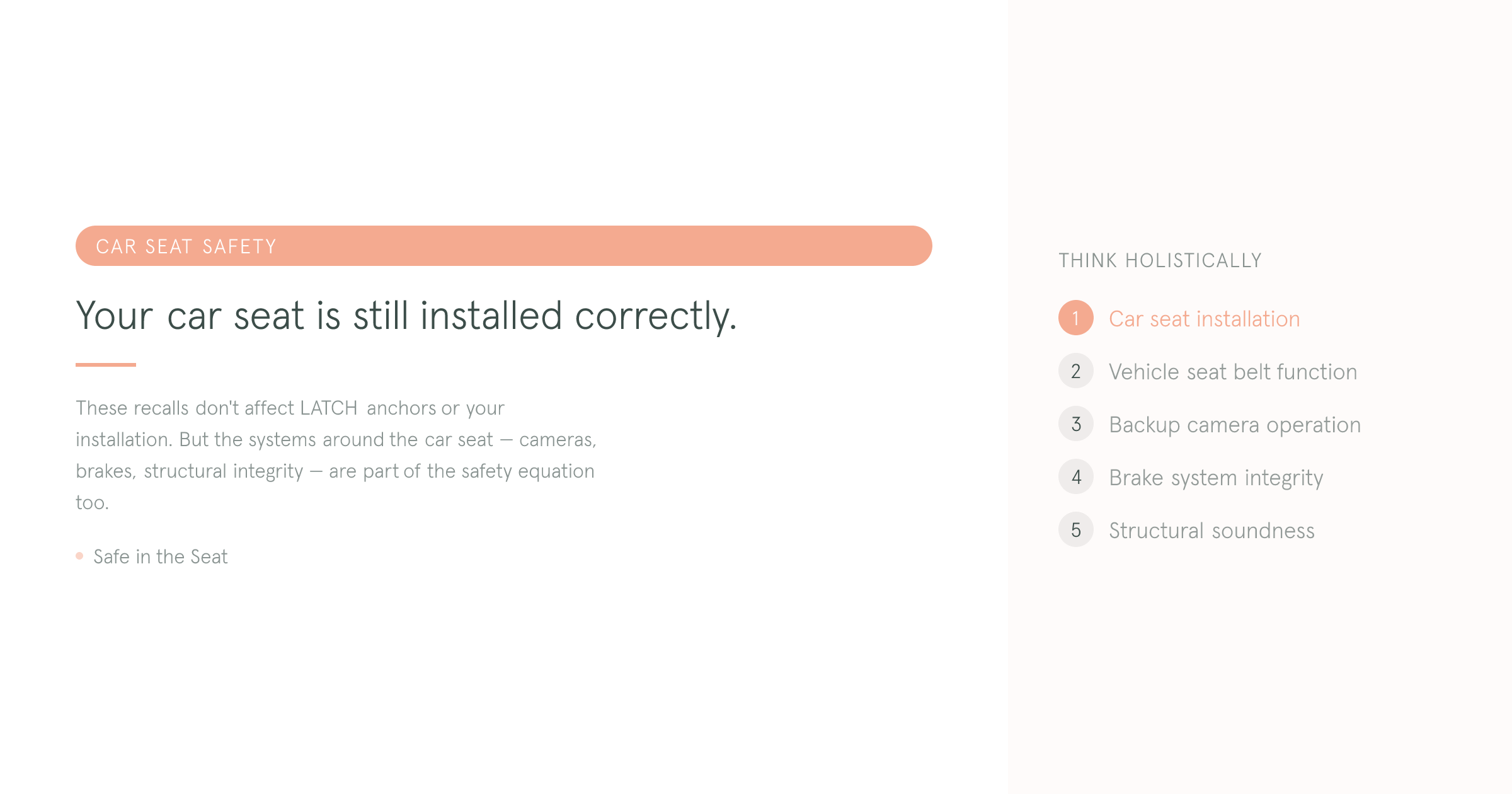Go to Backup camera operation
Viewport: 1512px width, 794px height.
1234,425
